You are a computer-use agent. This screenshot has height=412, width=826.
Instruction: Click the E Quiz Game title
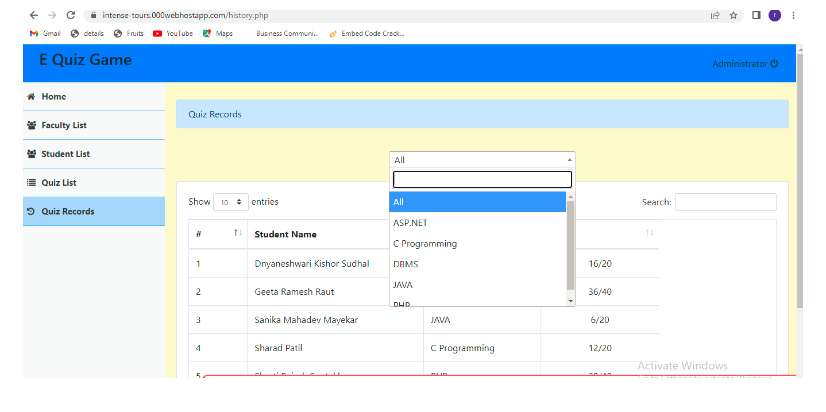point(85,60)
